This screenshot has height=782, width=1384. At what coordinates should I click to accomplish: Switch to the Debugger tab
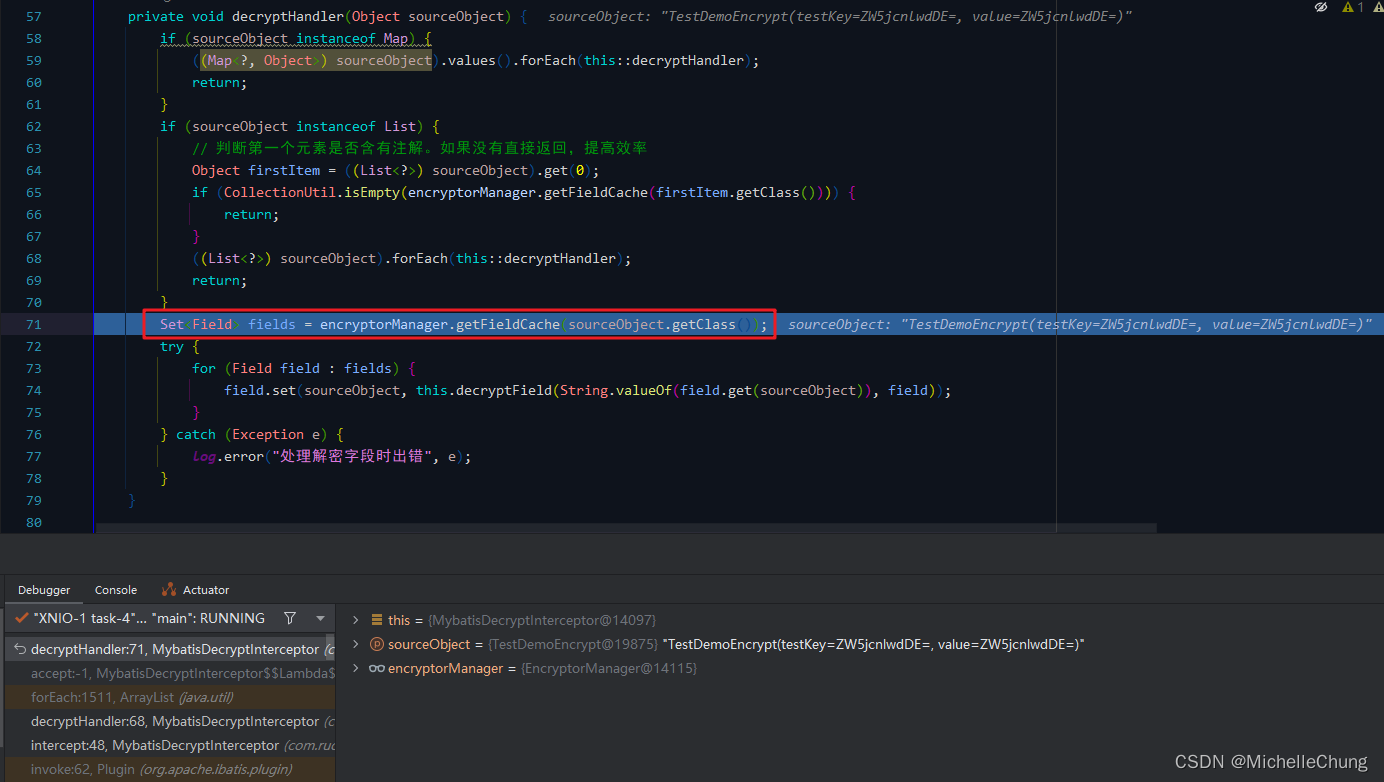tap(44, 590)
